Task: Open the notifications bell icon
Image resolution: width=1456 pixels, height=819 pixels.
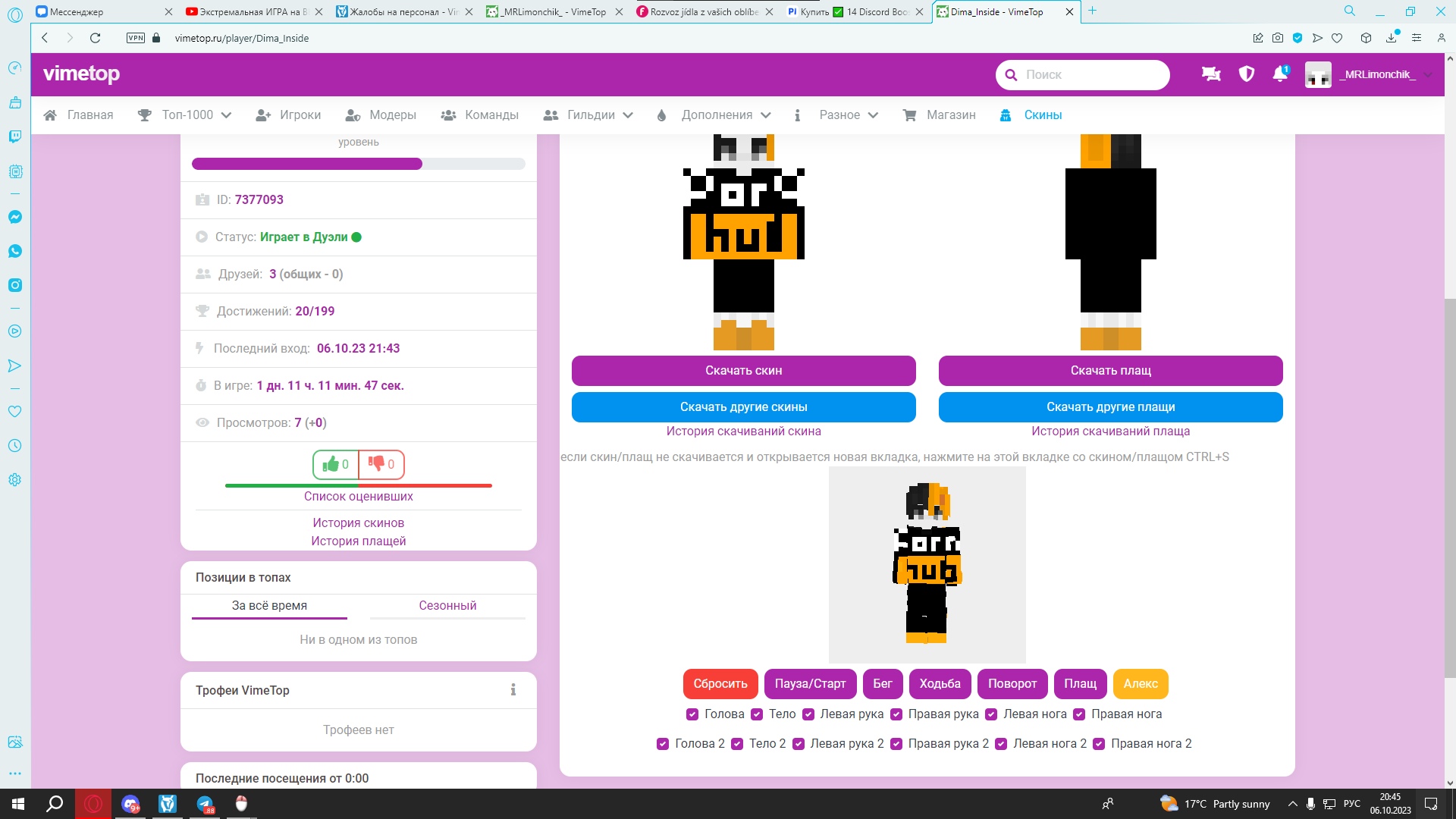Action: coord(1280,74)
